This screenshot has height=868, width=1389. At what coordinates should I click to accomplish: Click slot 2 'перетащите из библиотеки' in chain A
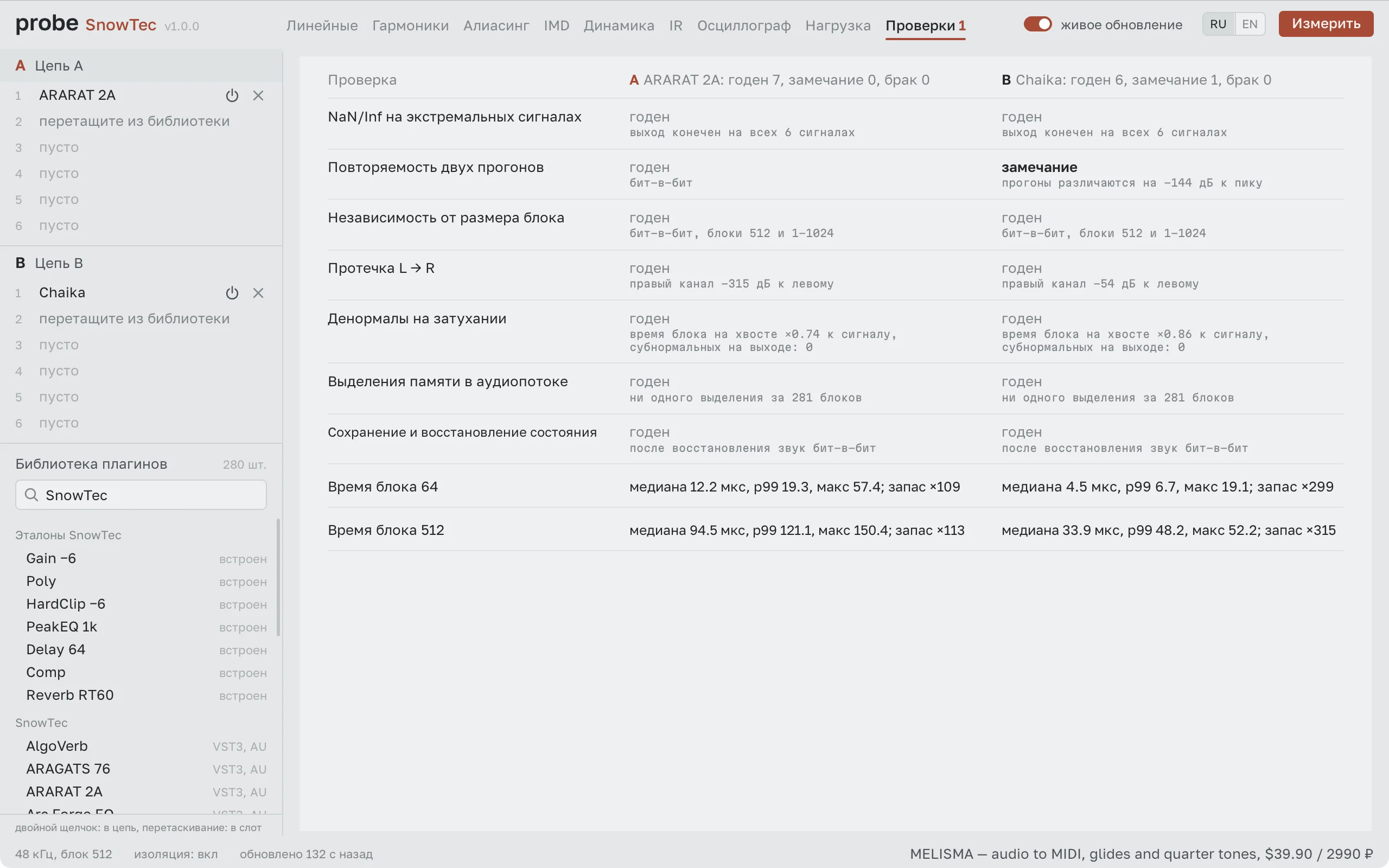point(135,121)
